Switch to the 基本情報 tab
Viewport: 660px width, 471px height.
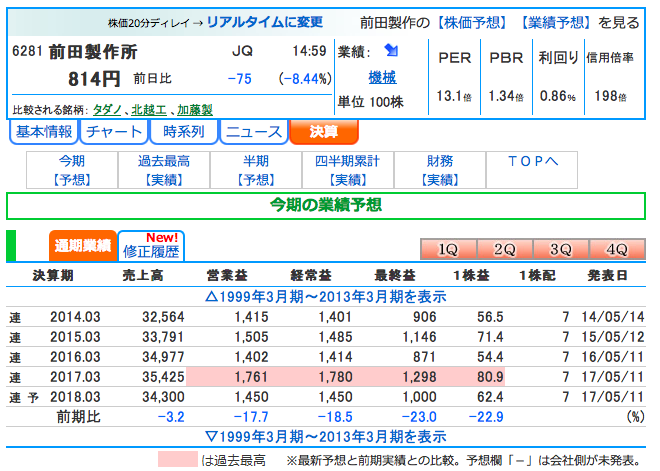point(44,132)
